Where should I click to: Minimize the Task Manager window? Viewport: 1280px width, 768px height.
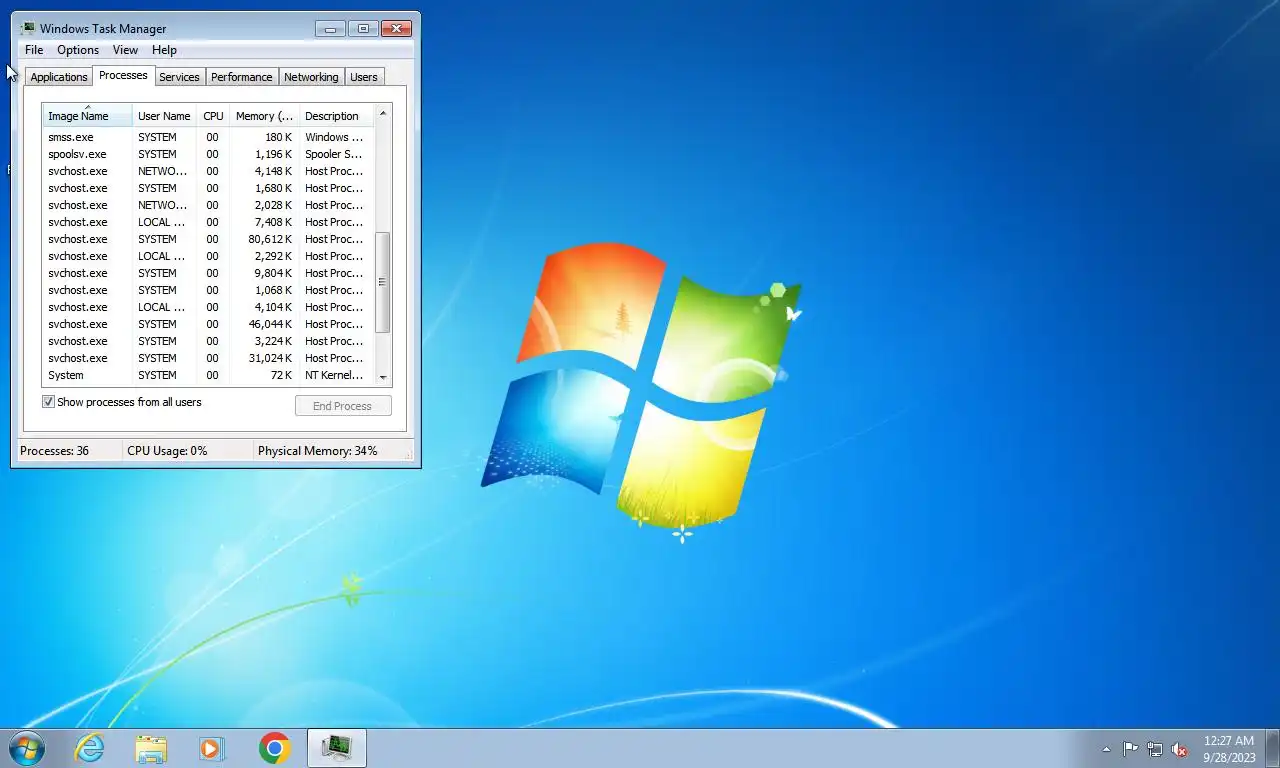click(330, 28)
